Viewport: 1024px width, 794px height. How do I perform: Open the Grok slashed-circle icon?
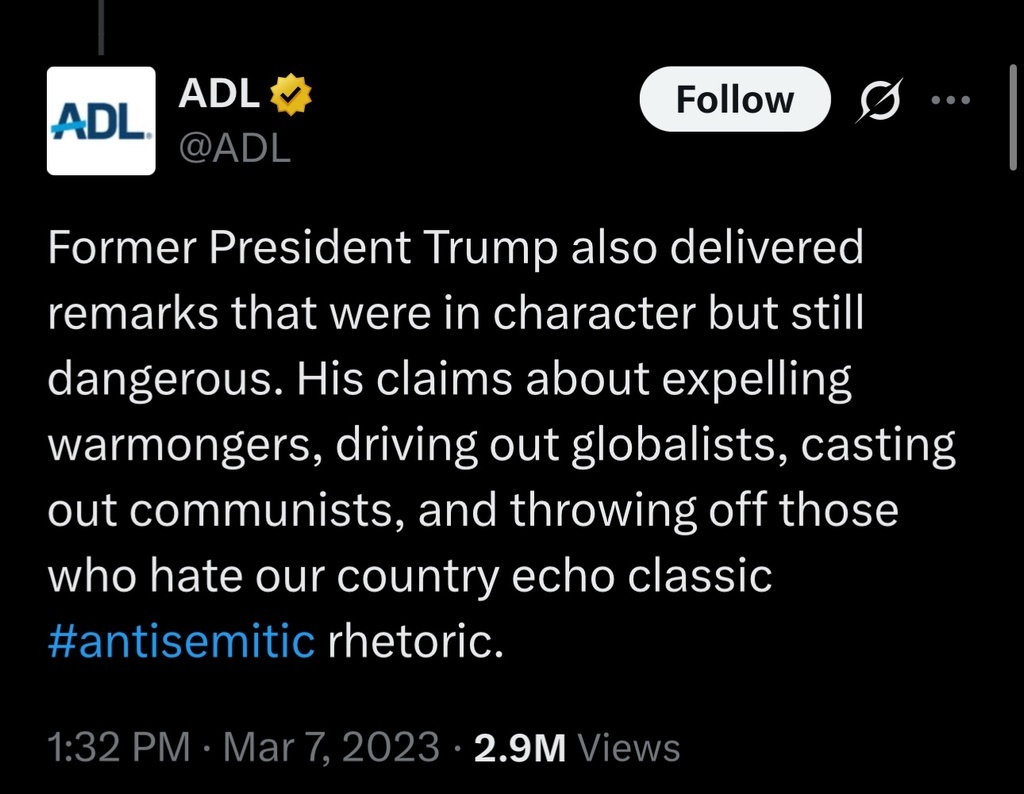[x=878, y=100]
